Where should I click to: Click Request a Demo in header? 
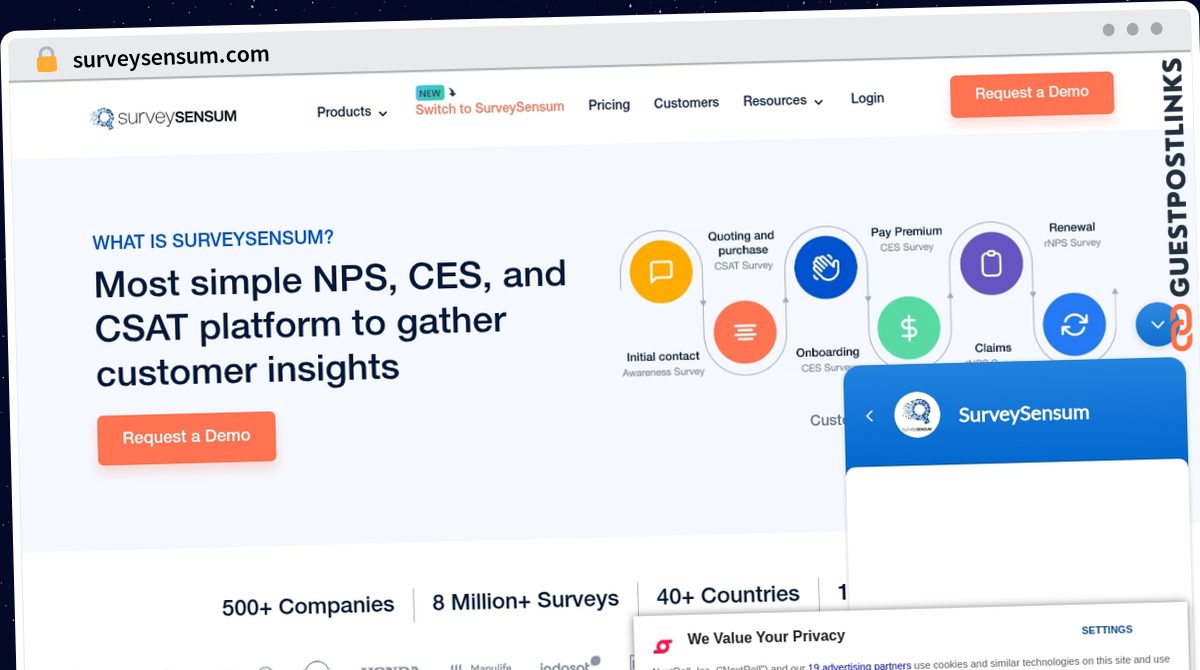(1031, 93)
